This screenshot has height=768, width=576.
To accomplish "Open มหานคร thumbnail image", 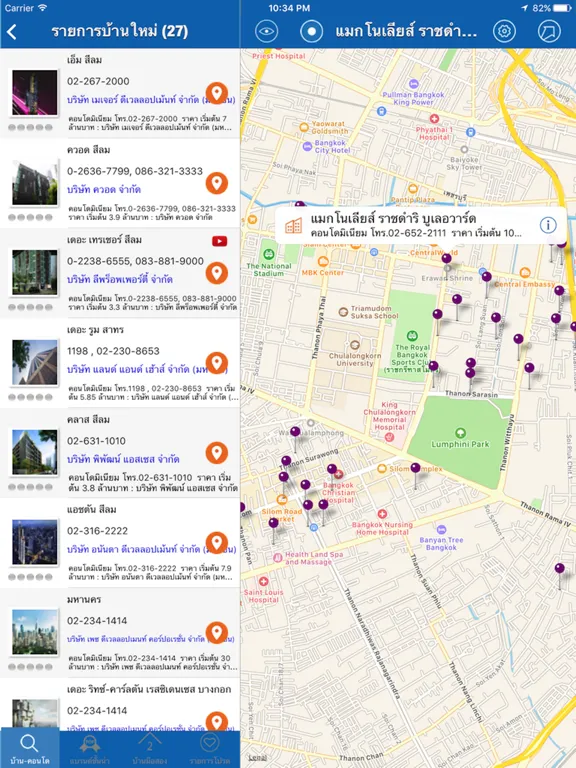I will [35, 632].
